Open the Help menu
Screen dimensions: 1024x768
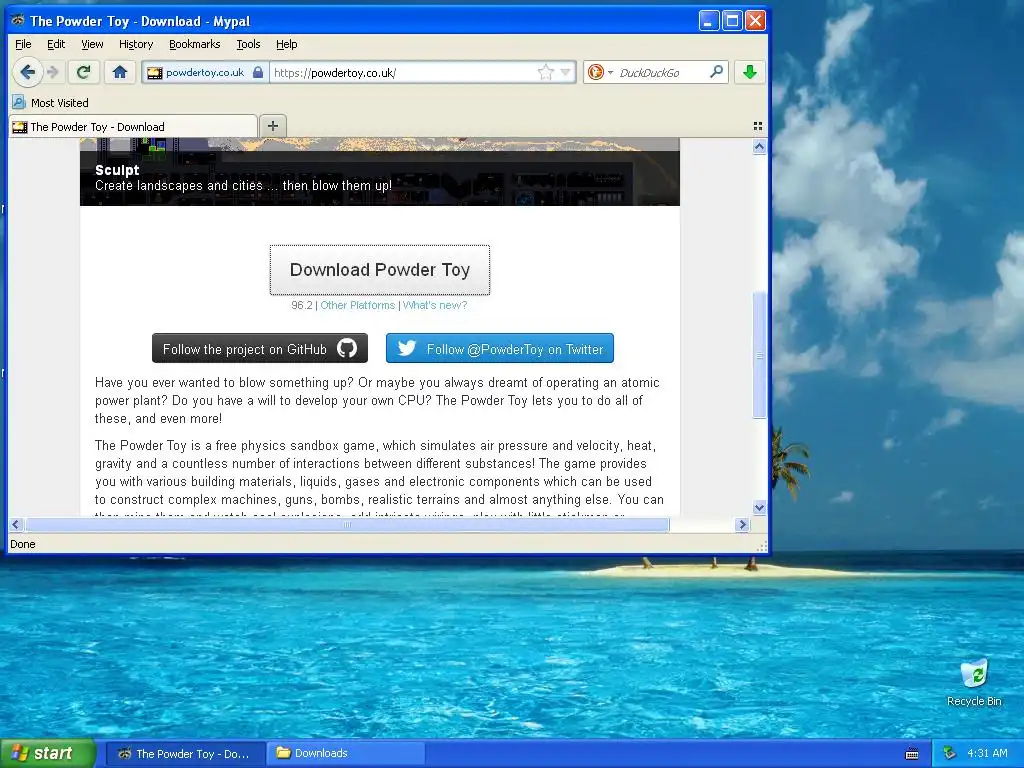point(286,44)
